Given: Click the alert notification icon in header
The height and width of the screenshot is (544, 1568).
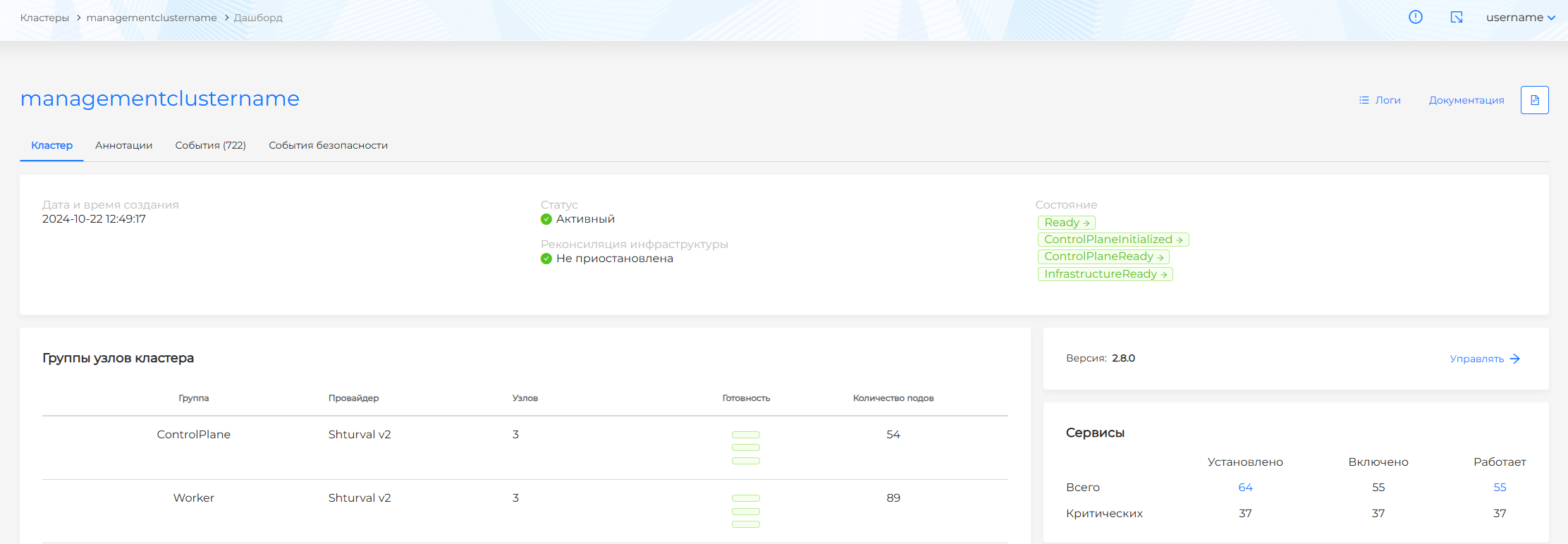Looking at the screenshot, I should coord(1415,18).
